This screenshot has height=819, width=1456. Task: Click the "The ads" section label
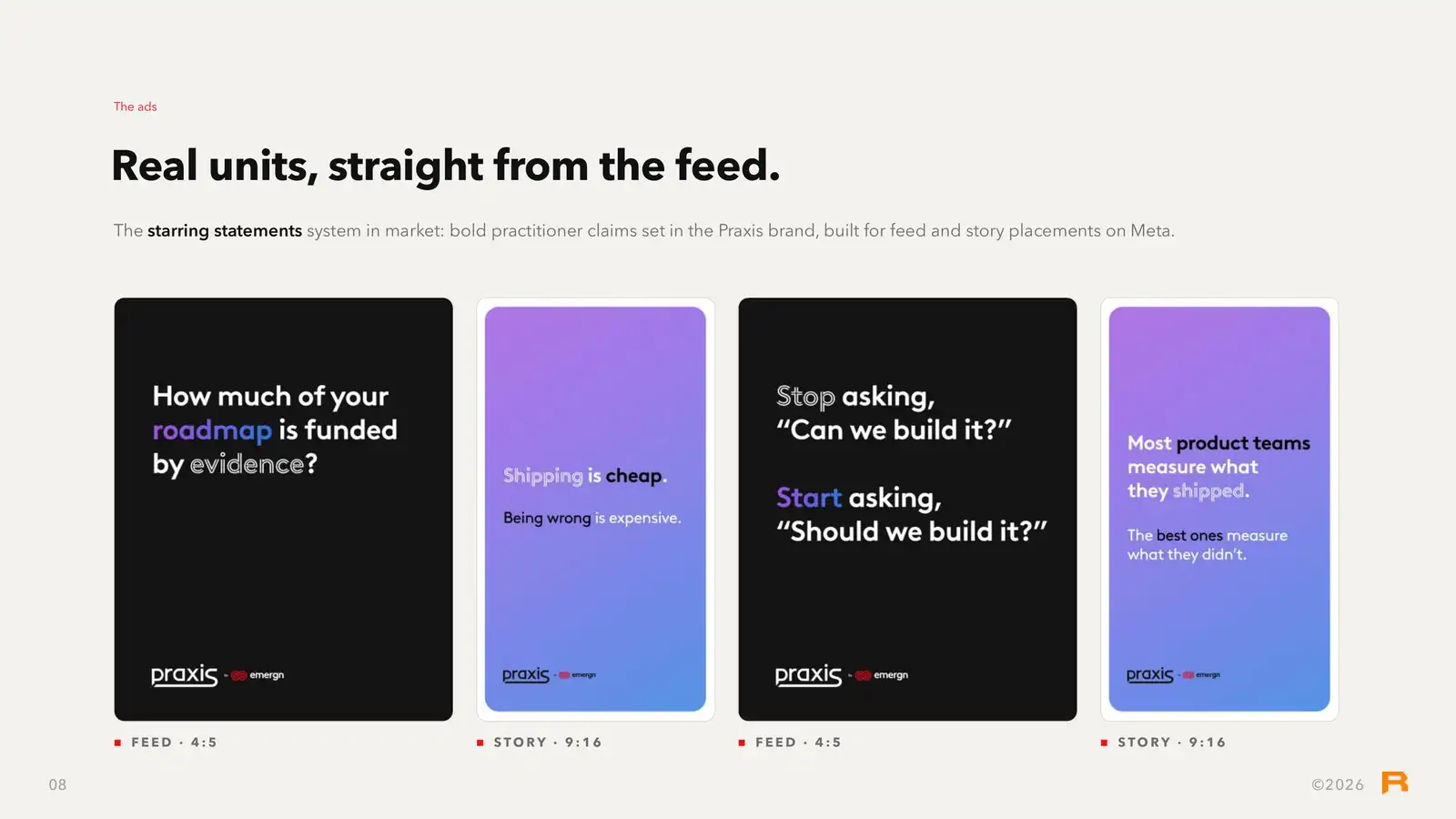(x=135, y=106)
